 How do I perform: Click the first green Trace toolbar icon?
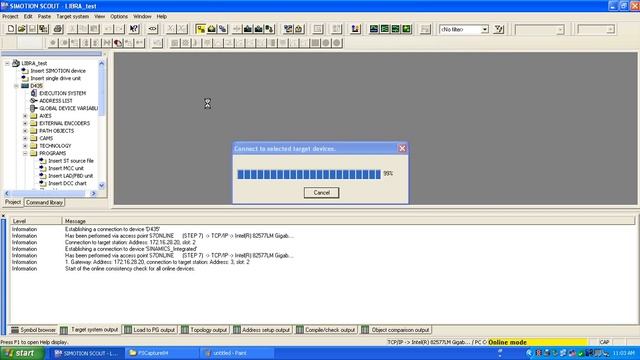pyautogui.click(x=374, y=29)
